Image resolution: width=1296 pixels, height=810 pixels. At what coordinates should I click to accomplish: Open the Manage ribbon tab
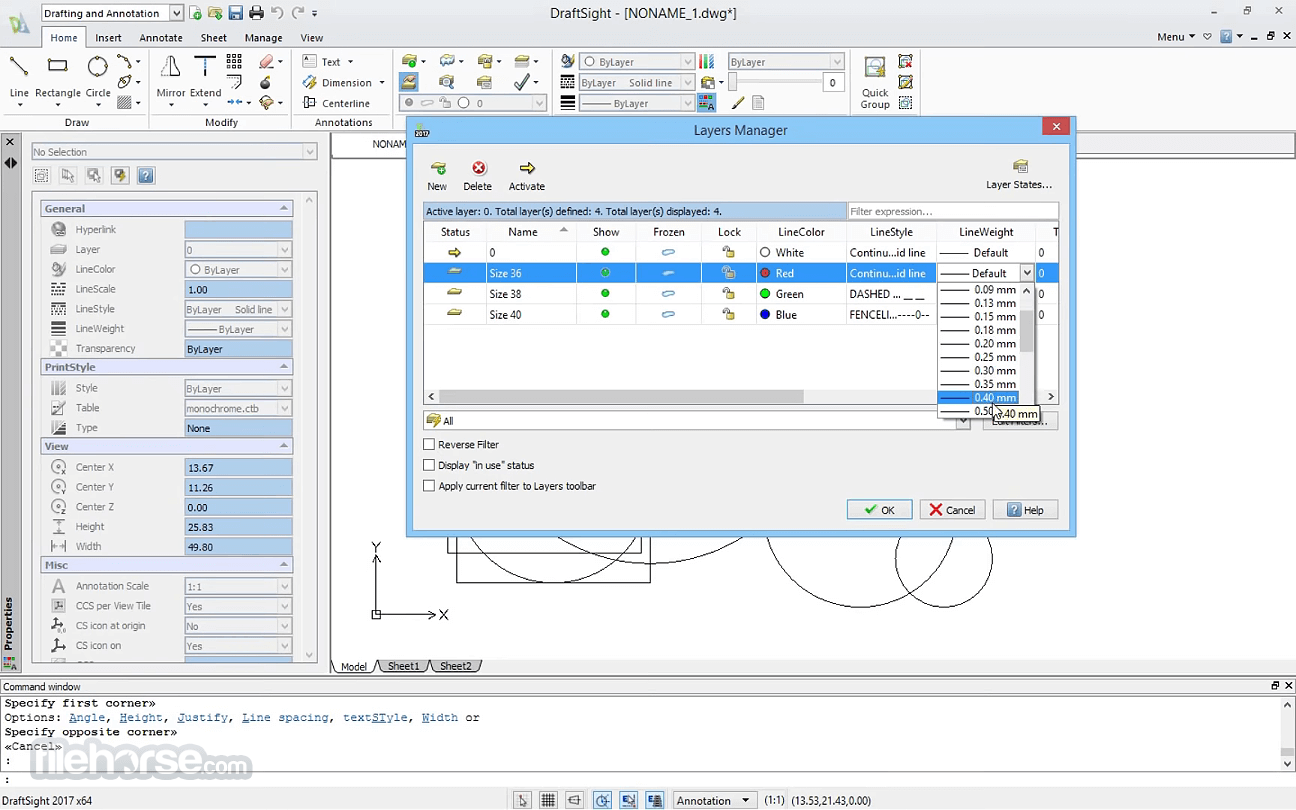264,38
